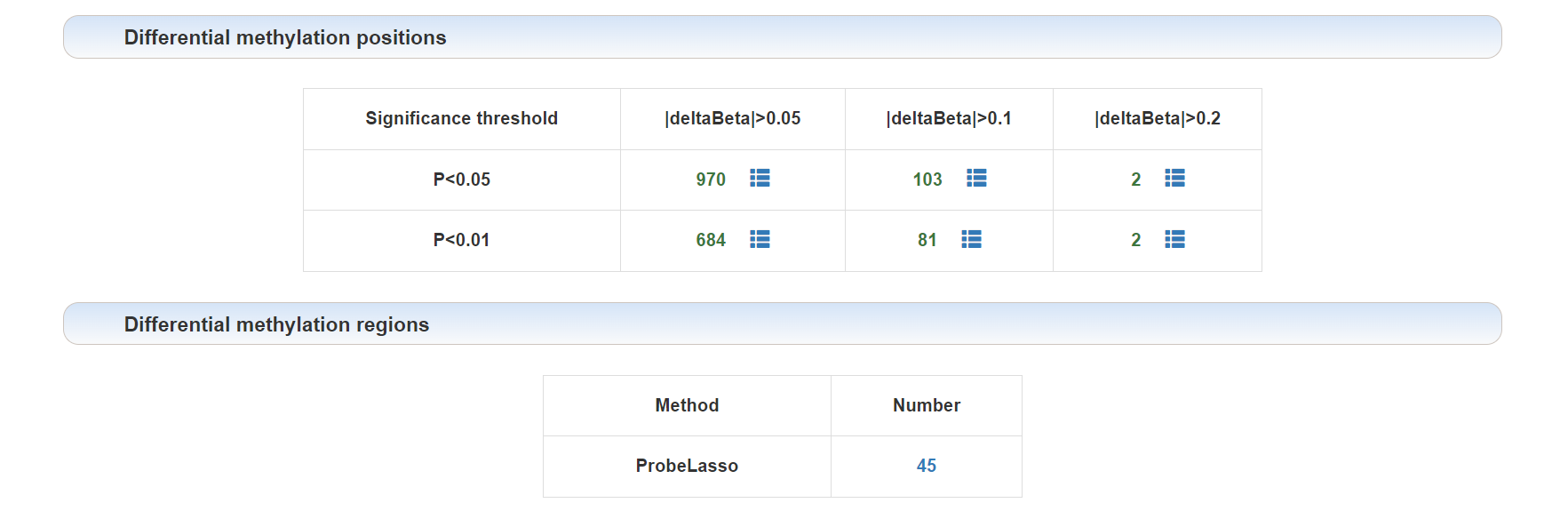The image size is (1568, 511).
Task: Click the 81 positions count
Action: pos(927,240)
